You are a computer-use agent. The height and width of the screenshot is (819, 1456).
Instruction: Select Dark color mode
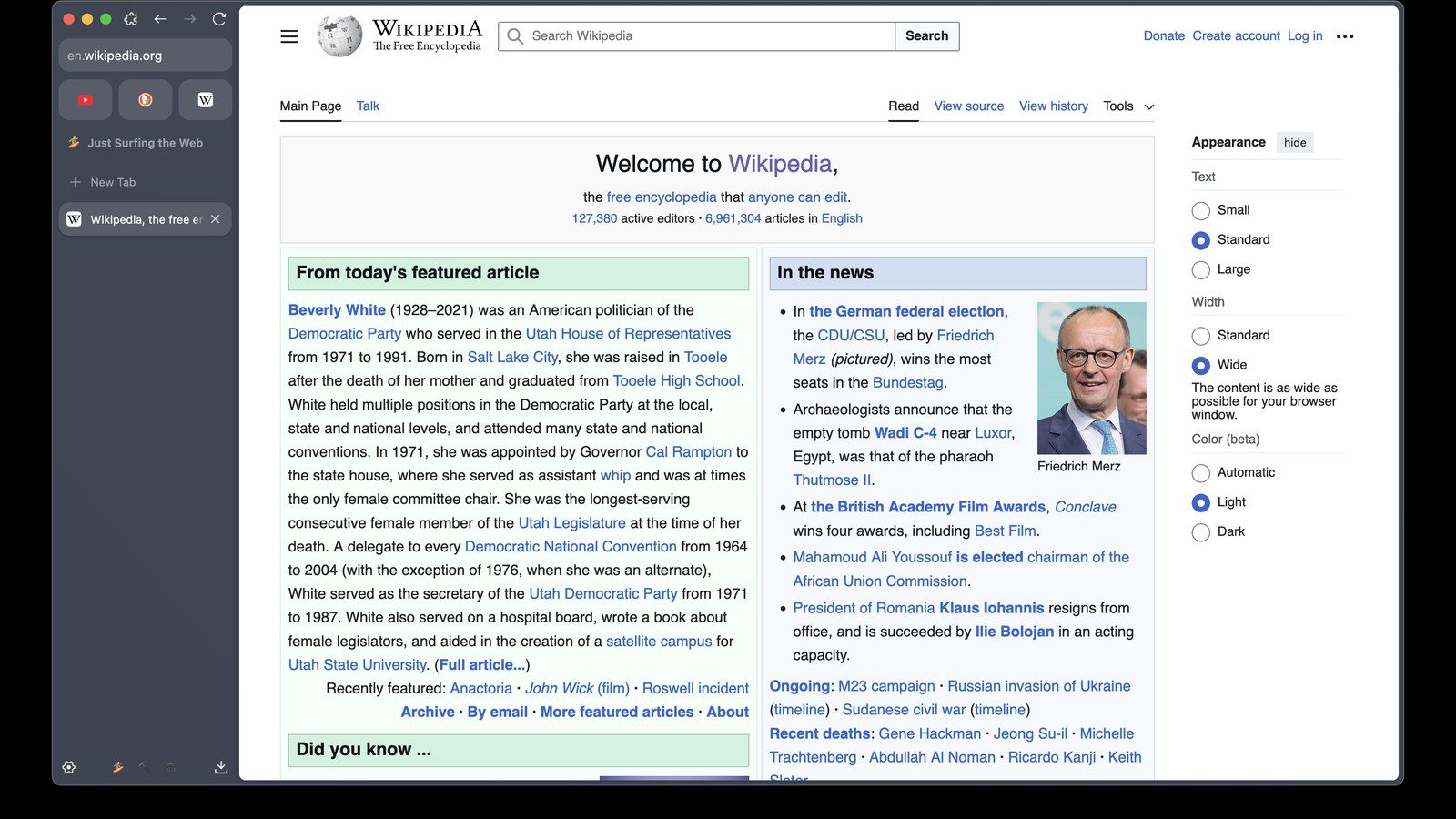point(1201,532)
